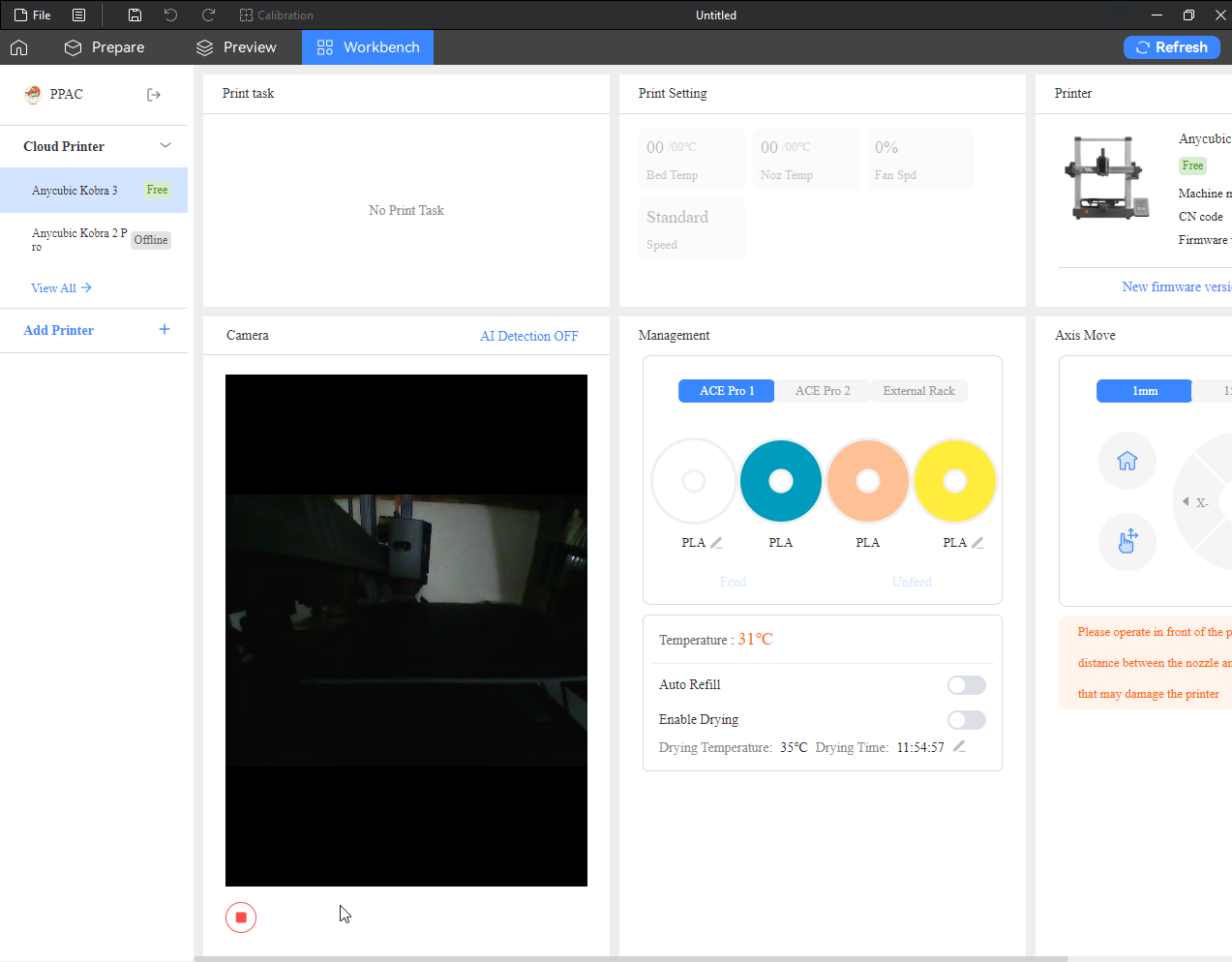Click the Fan Spd setting box
1232x962 pixels.
(919, 160)
